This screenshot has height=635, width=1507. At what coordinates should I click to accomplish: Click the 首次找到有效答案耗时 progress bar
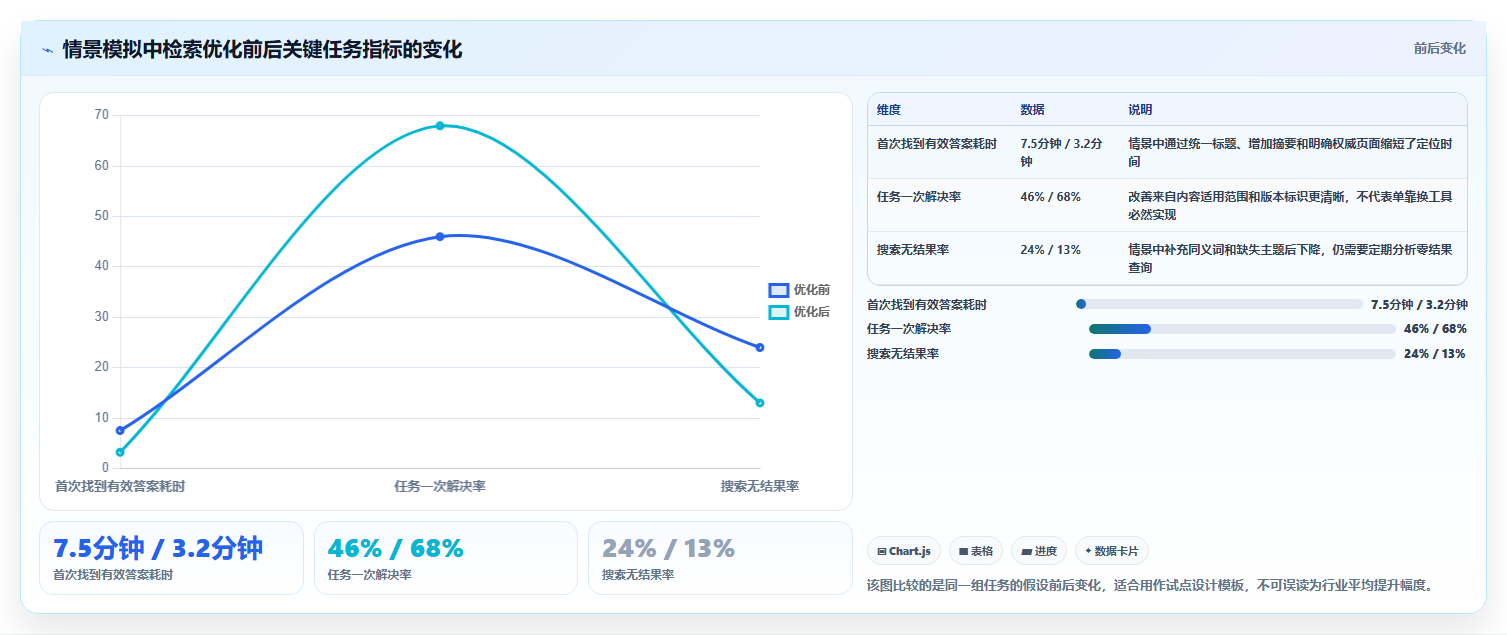1219,304
